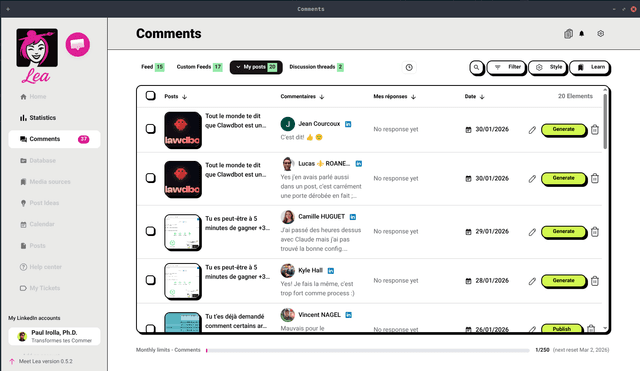
Task: Open the Style button
Action: coord(548,67)
